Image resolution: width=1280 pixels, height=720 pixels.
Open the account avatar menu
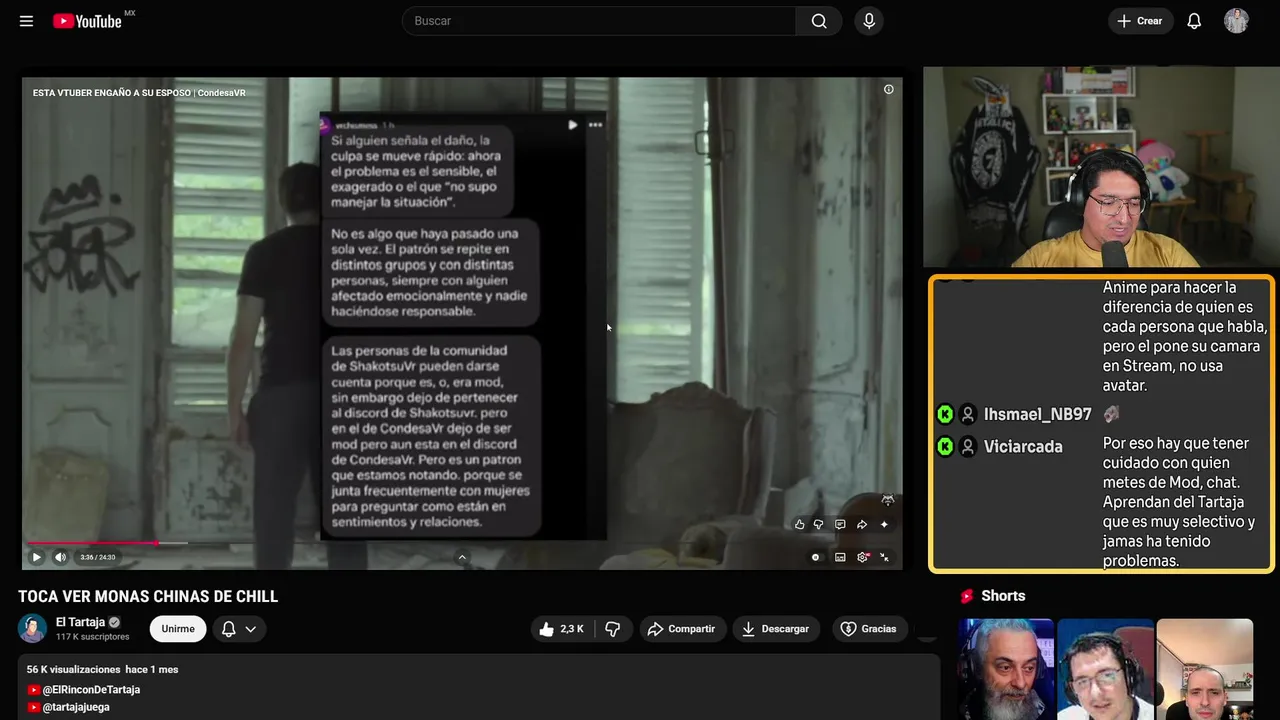(1236, 21)
